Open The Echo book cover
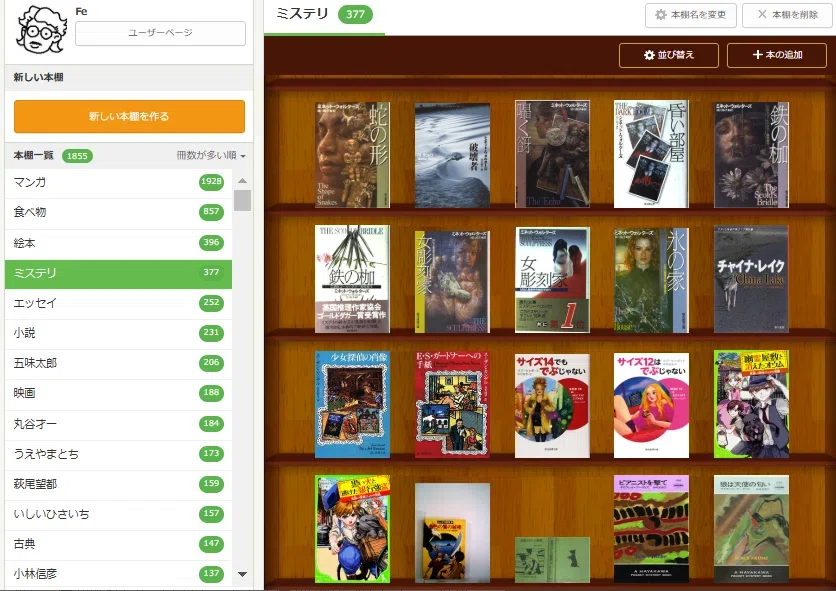 click(552, 154)
